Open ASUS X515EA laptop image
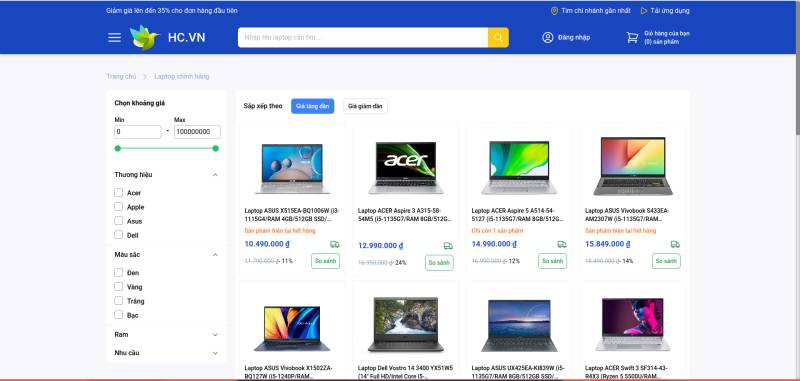Screen dimensions: 800x381 pyautogui.click(x=292, y=168)
